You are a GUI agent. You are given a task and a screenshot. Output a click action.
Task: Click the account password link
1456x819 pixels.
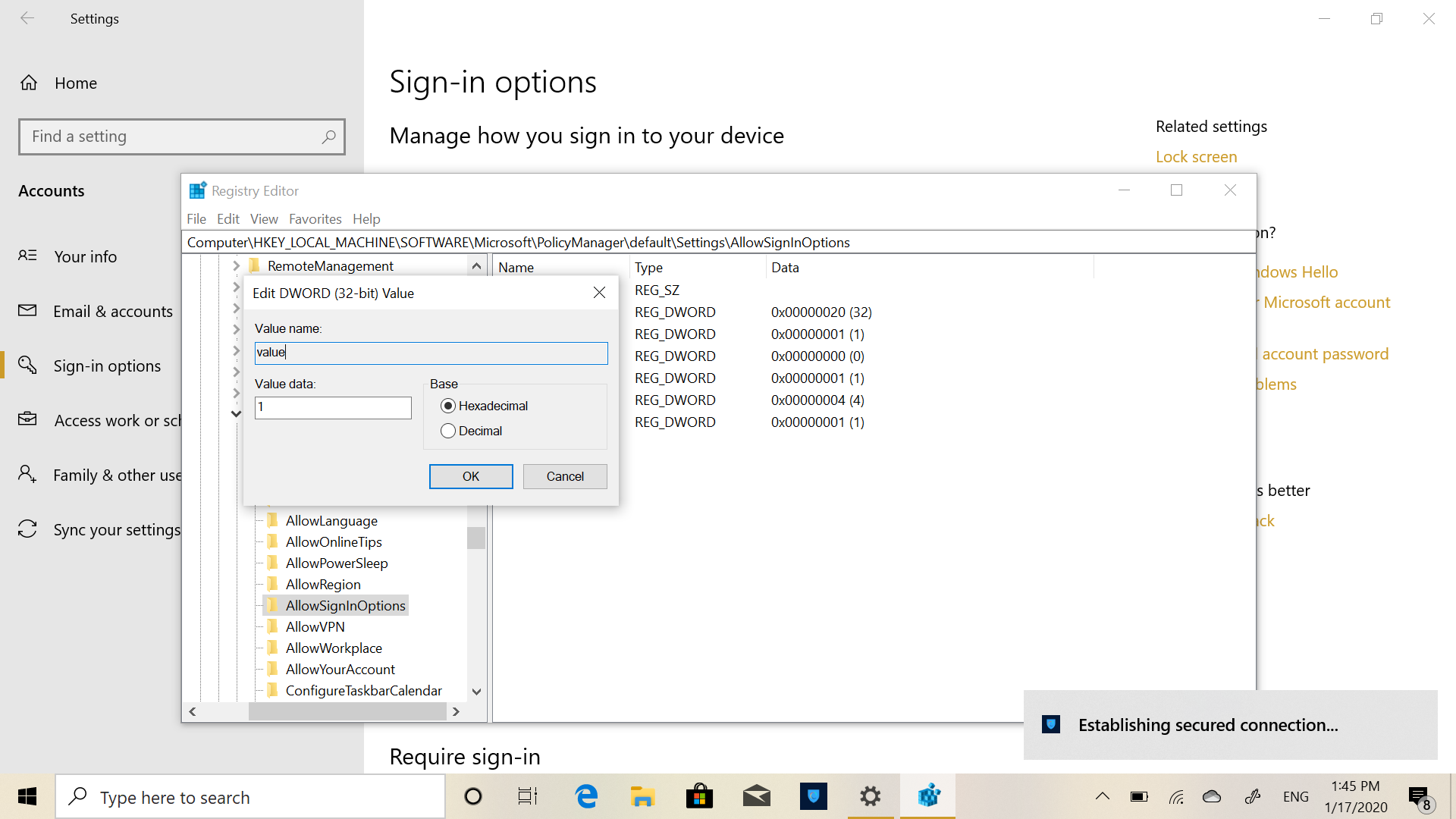1325,353
